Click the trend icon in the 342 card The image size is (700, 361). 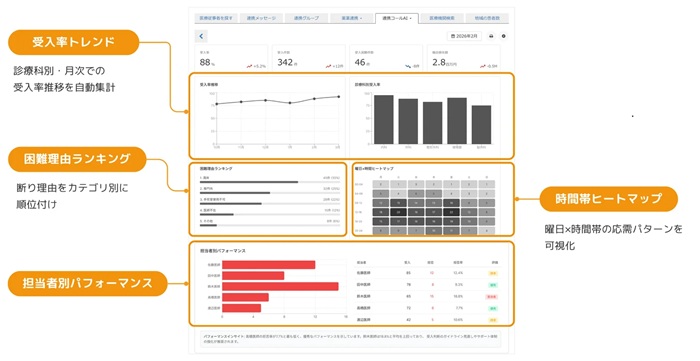click(328, 66)
